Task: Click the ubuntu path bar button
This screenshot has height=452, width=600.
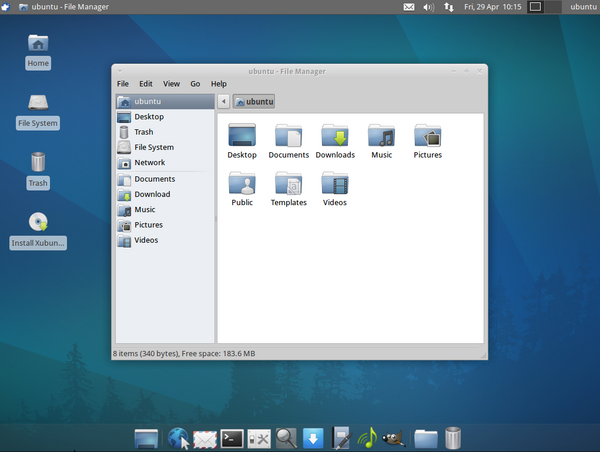Action: [254, 101]
